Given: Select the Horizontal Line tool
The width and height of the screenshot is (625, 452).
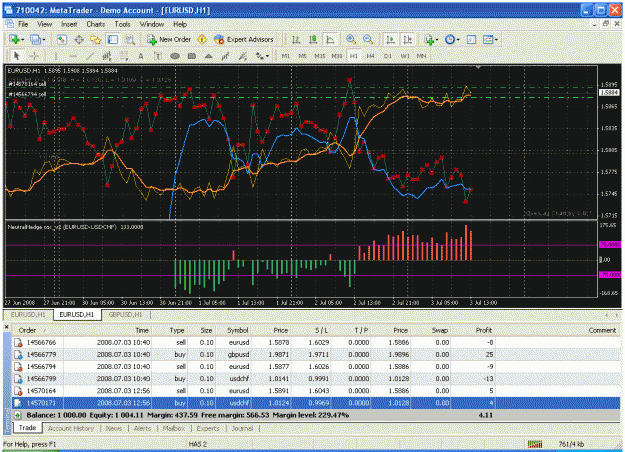Looking at the screenshot, I should coord(73,56).
